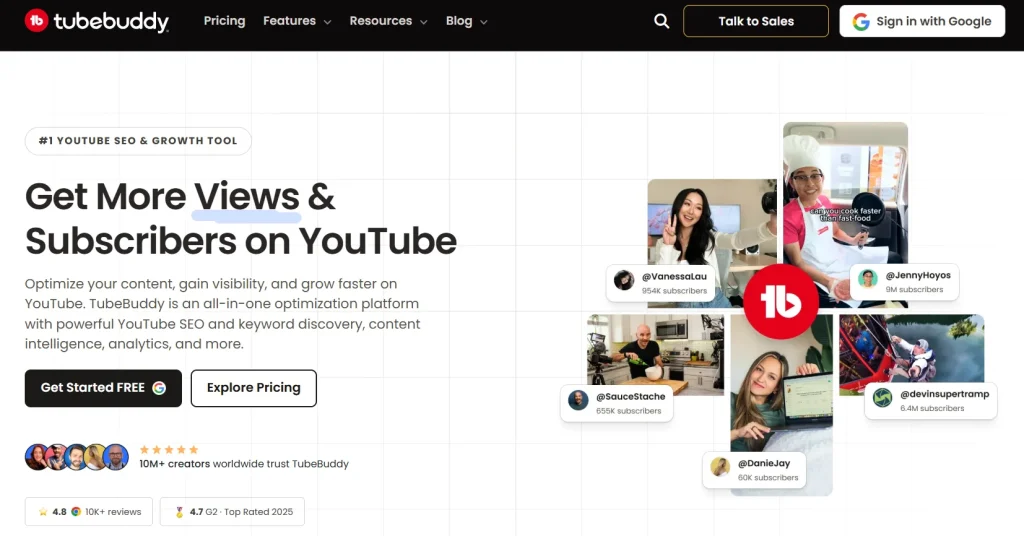Expand the Features chevron
Screen dimensions: 1024x536
[x=328, y=22]
